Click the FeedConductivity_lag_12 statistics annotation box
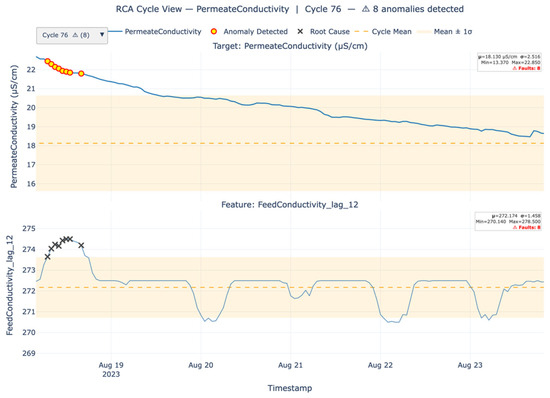 click(509, 222)
